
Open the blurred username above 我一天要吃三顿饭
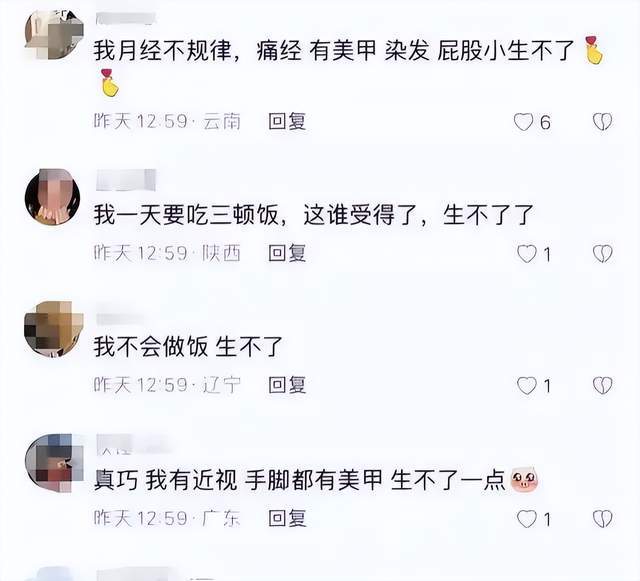point(126,180)
